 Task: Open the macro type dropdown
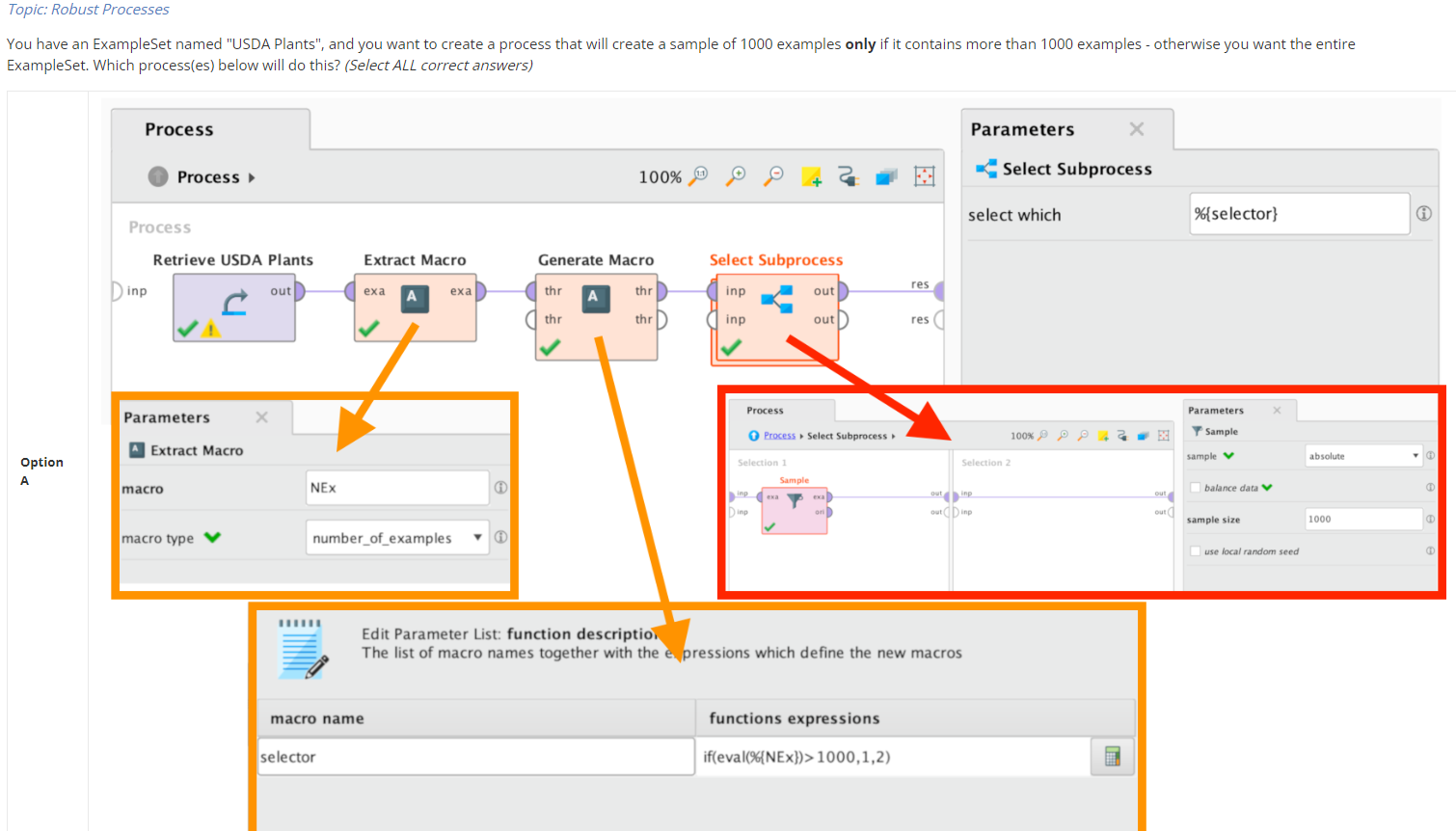396,537
